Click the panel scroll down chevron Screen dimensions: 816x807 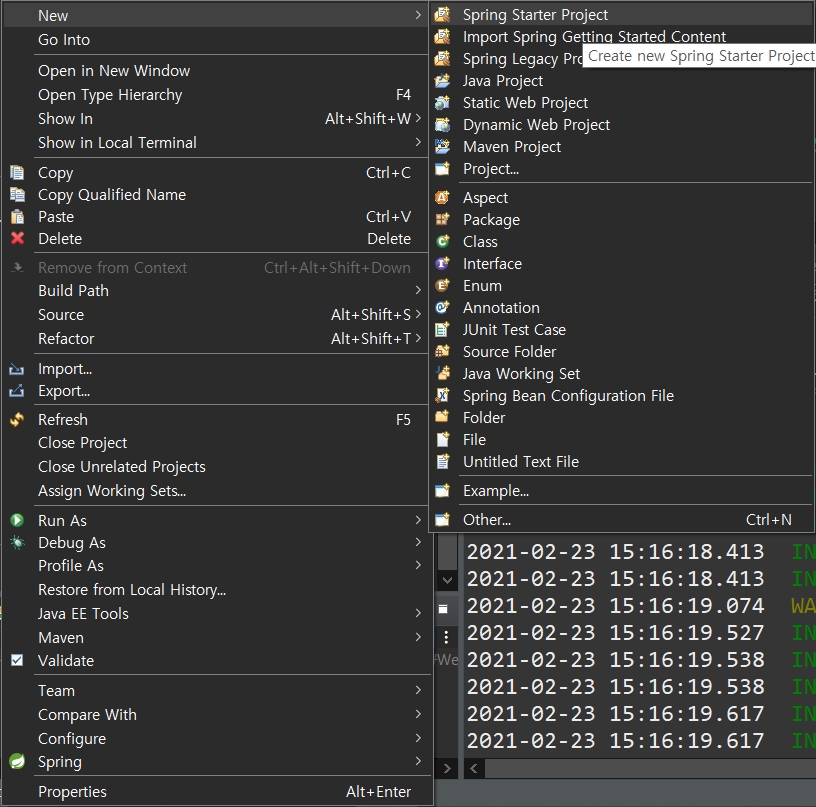(x=447, y=580)
